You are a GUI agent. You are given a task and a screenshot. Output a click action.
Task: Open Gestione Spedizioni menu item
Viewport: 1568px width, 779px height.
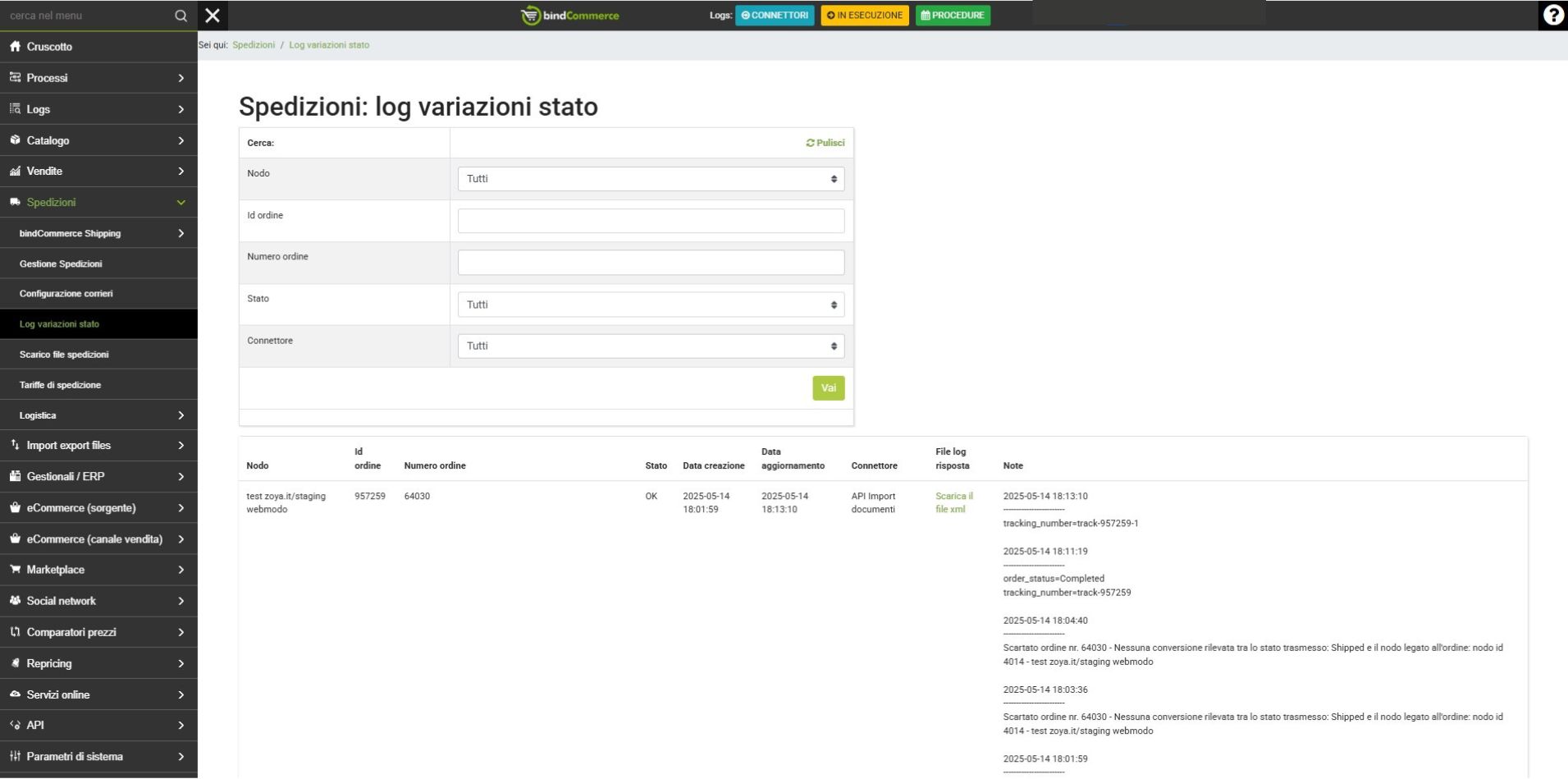pyautogui.click(x=61, y=264)
